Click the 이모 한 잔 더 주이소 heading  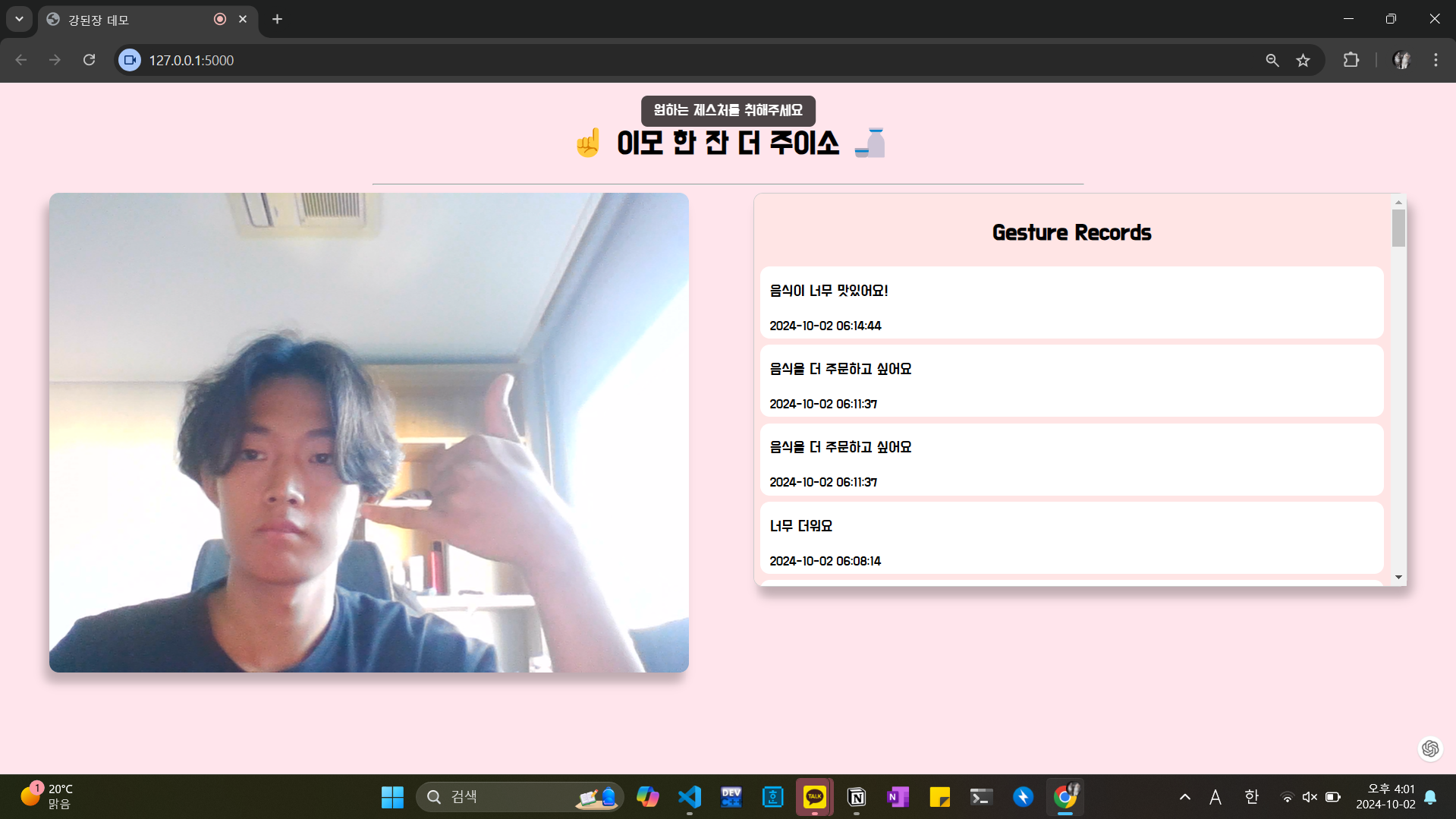coord(728,143)
